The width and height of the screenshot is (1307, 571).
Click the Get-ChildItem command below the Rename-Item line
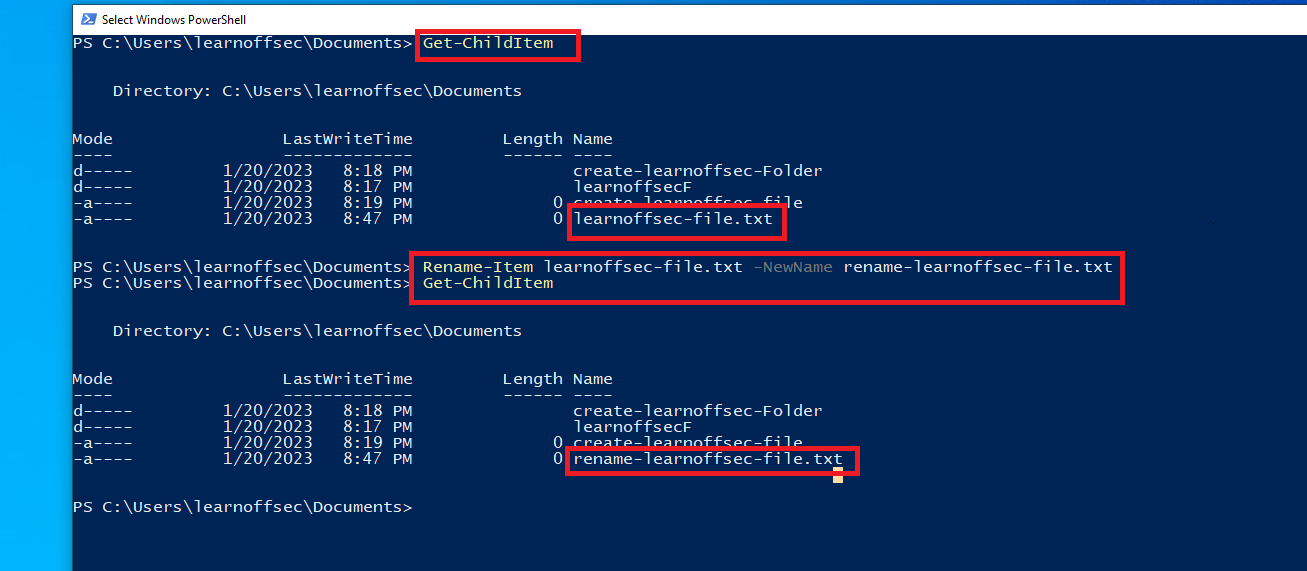pos(488,283)
